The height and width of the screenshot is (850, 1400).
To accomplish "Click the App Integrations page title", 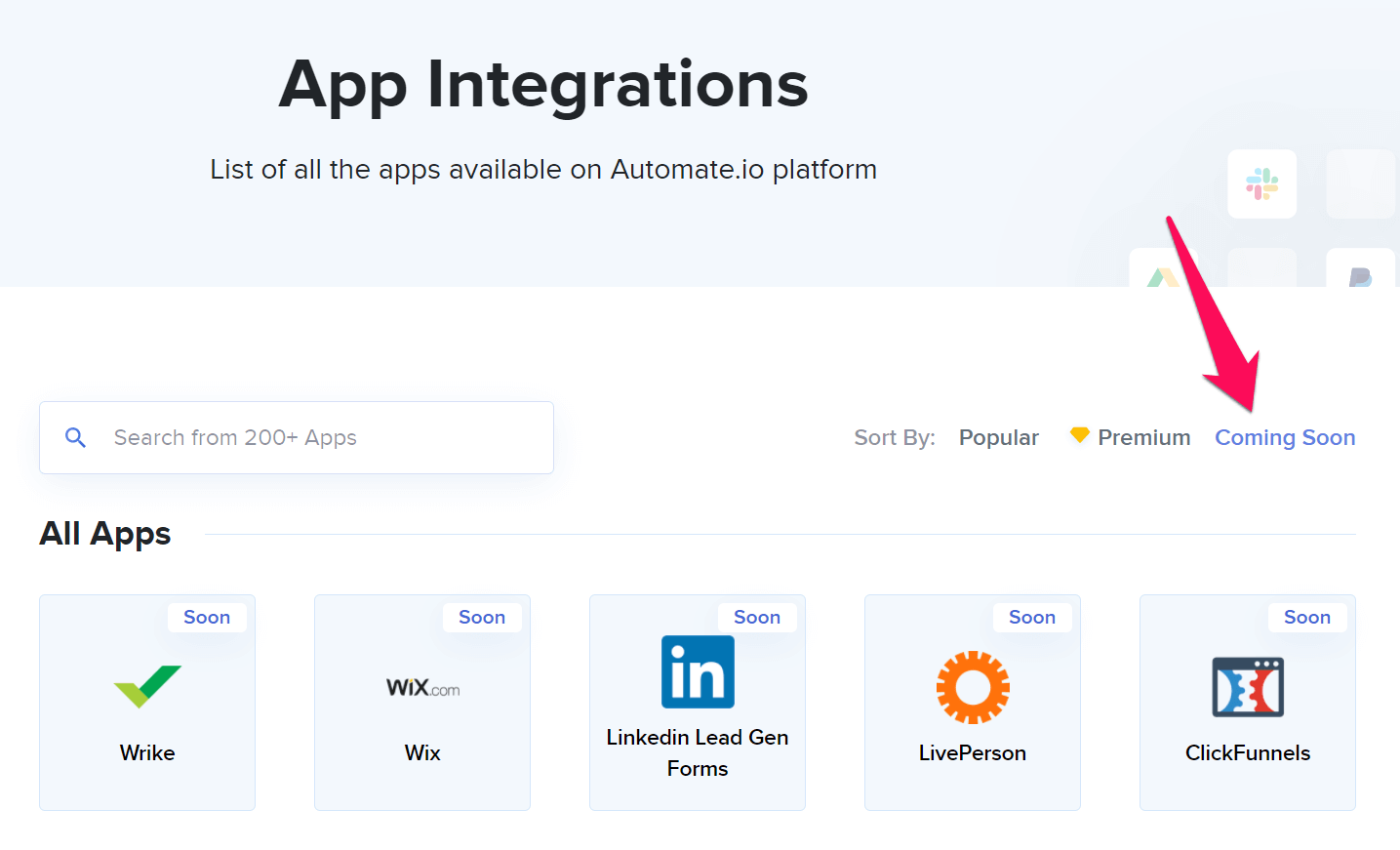I will pos(543,84).
